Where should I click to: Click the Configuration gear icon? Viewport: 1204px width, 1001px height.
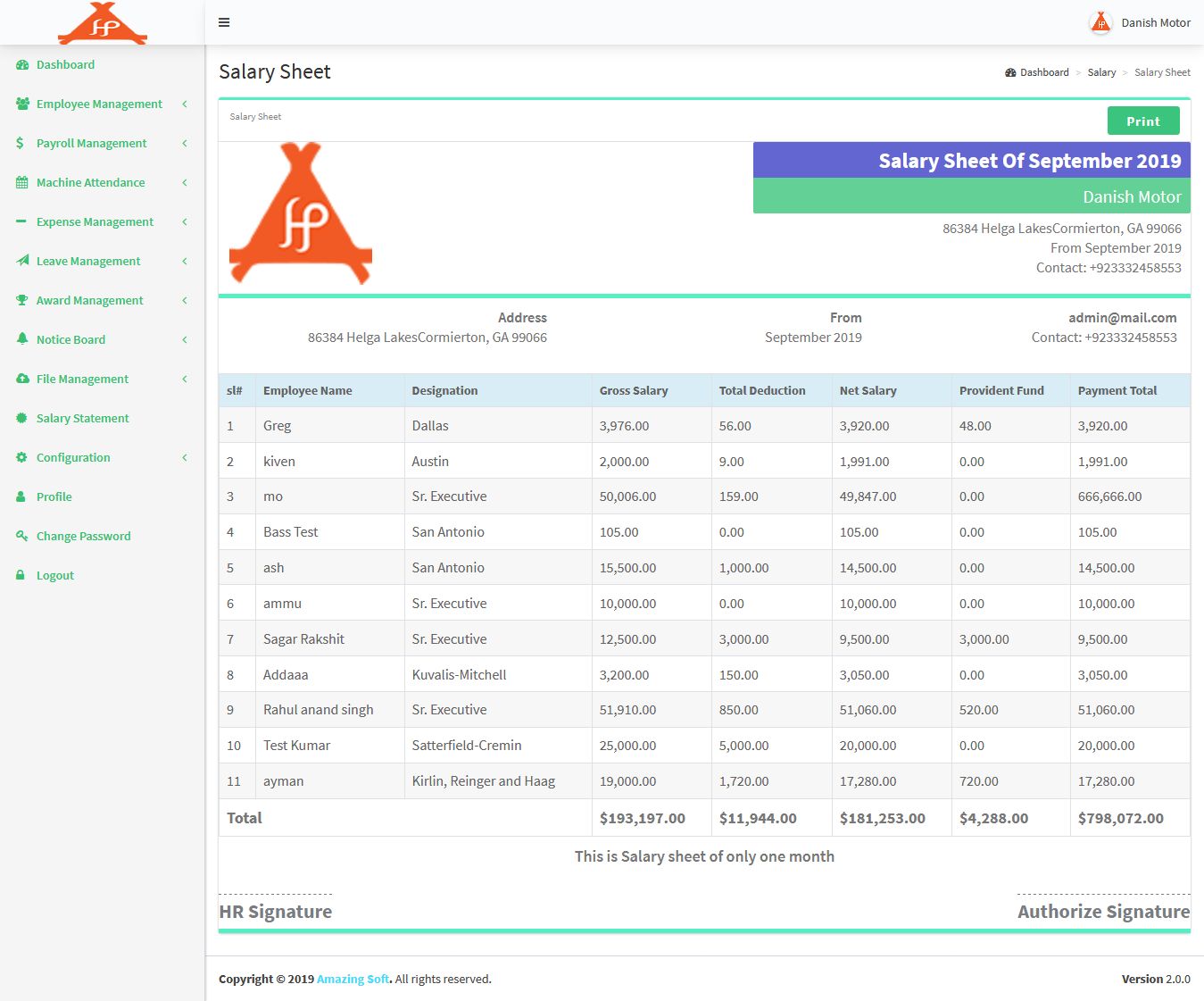pos(22,457)
